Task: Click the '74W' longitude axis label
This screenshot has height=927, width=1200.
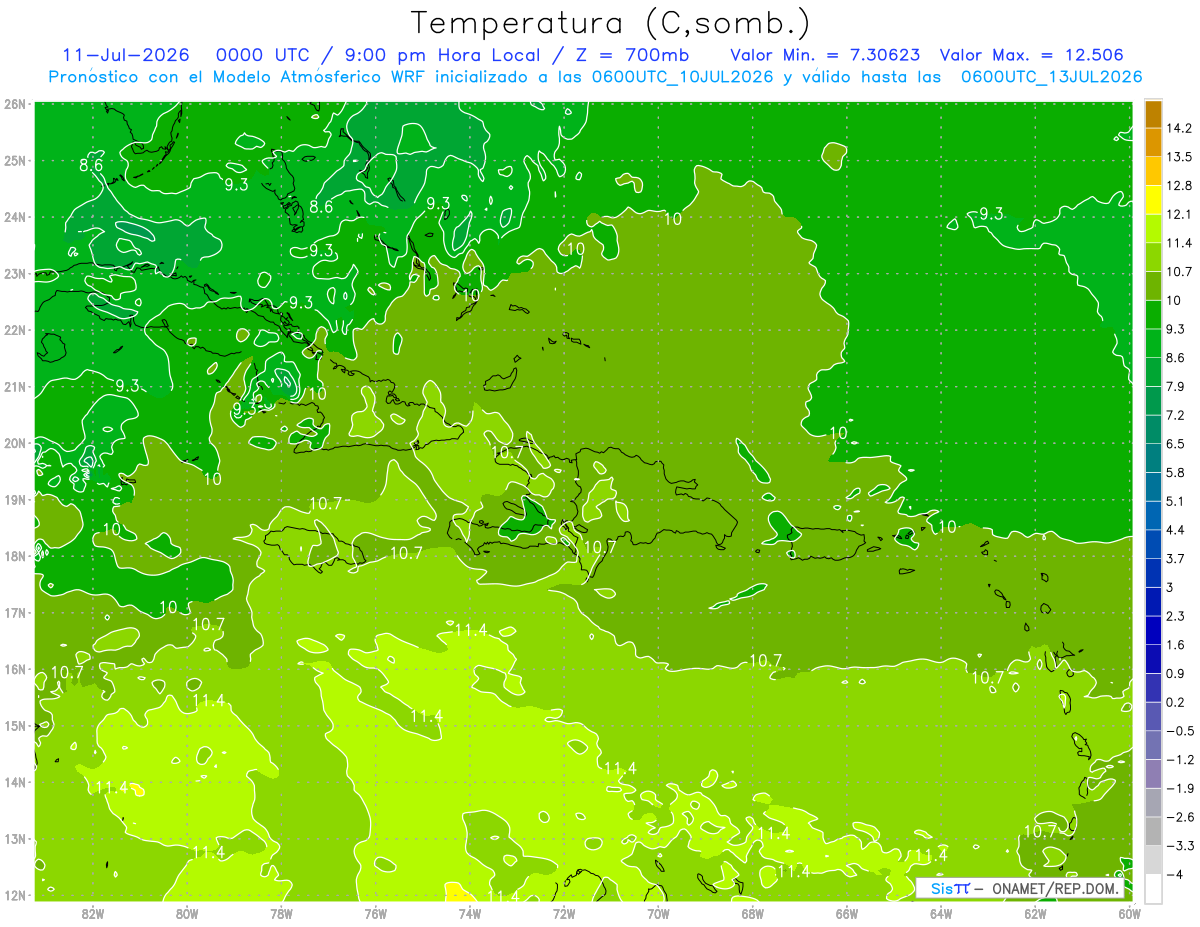Action: [x=469, y=913]
